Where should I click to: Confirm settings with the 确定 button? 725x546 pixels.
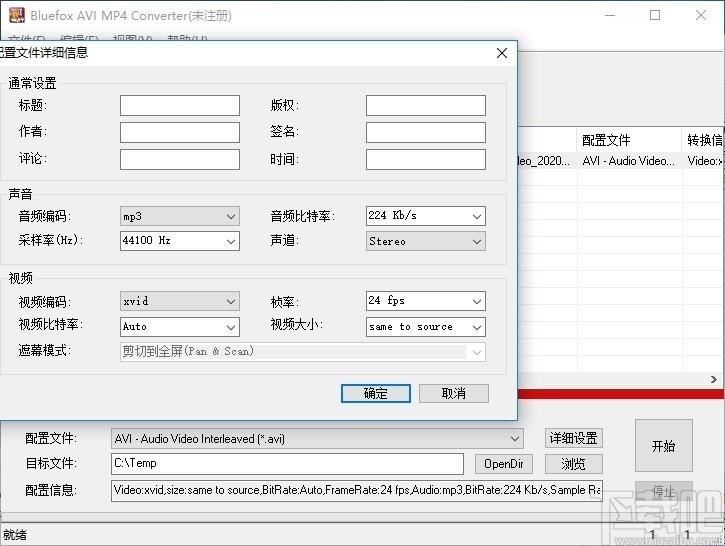[375, 393]
